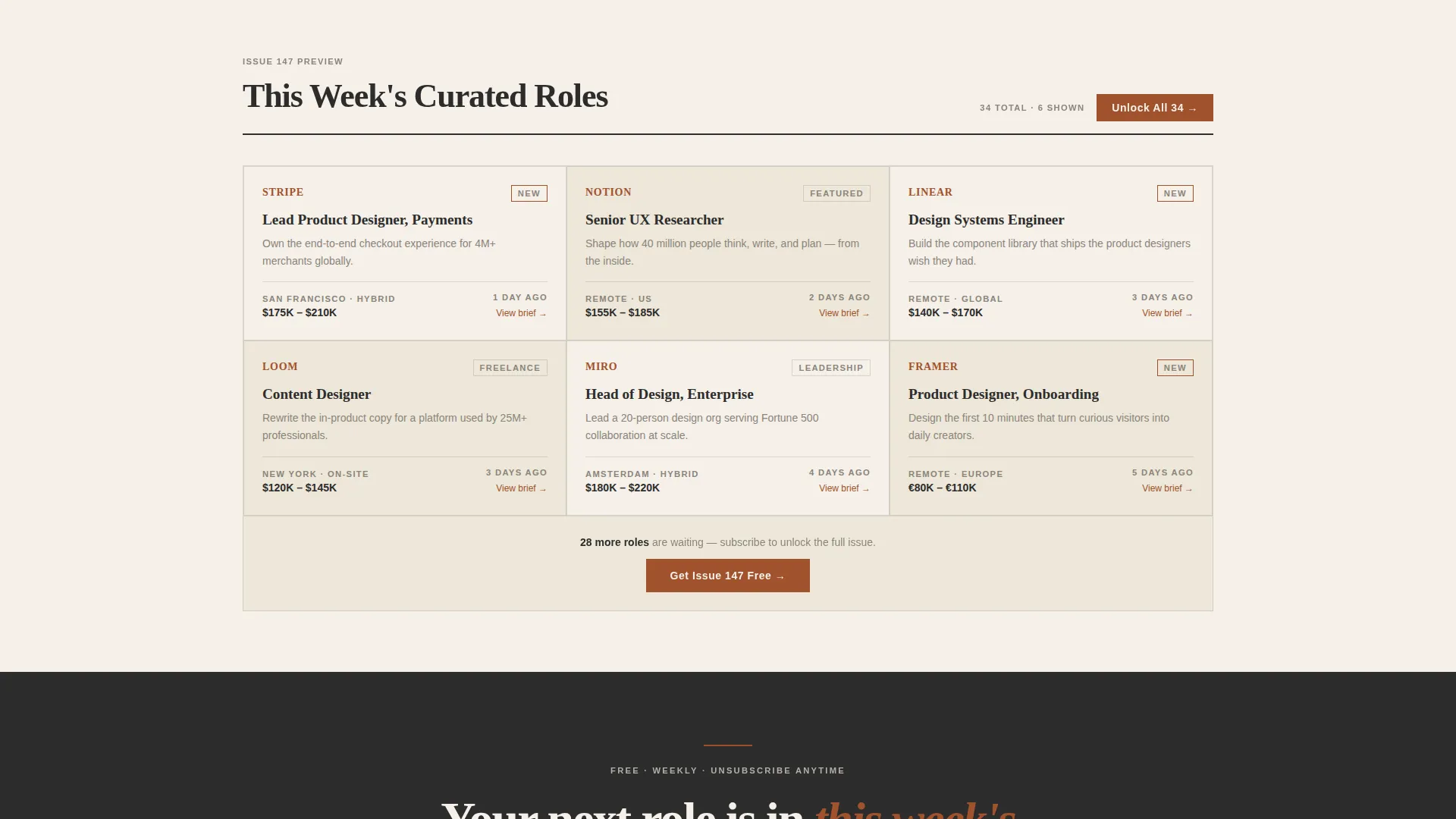The width and height of the screenshot is (1456, 819).
Task: Click the 1 DAY AGO timestamp
Action: coord(519,297)
